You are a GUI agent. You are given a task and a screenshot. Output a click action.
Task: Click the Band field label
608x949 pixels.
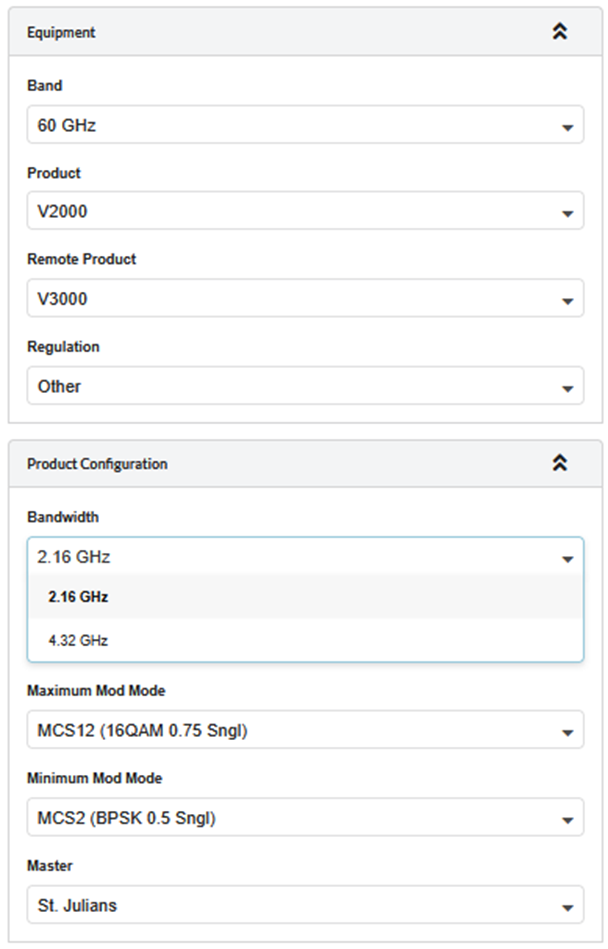[44, 86]
